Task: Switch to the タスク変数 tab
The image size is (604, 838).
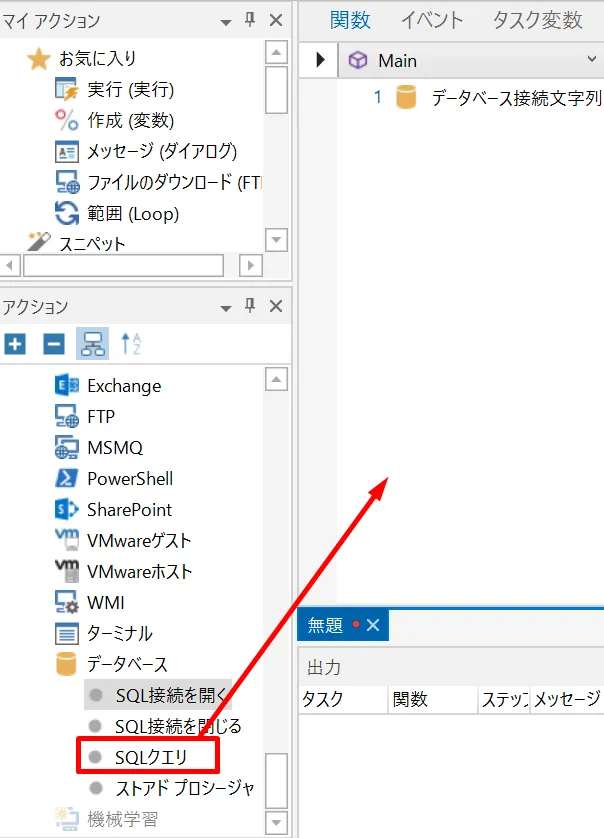Action: pos(537,20)
